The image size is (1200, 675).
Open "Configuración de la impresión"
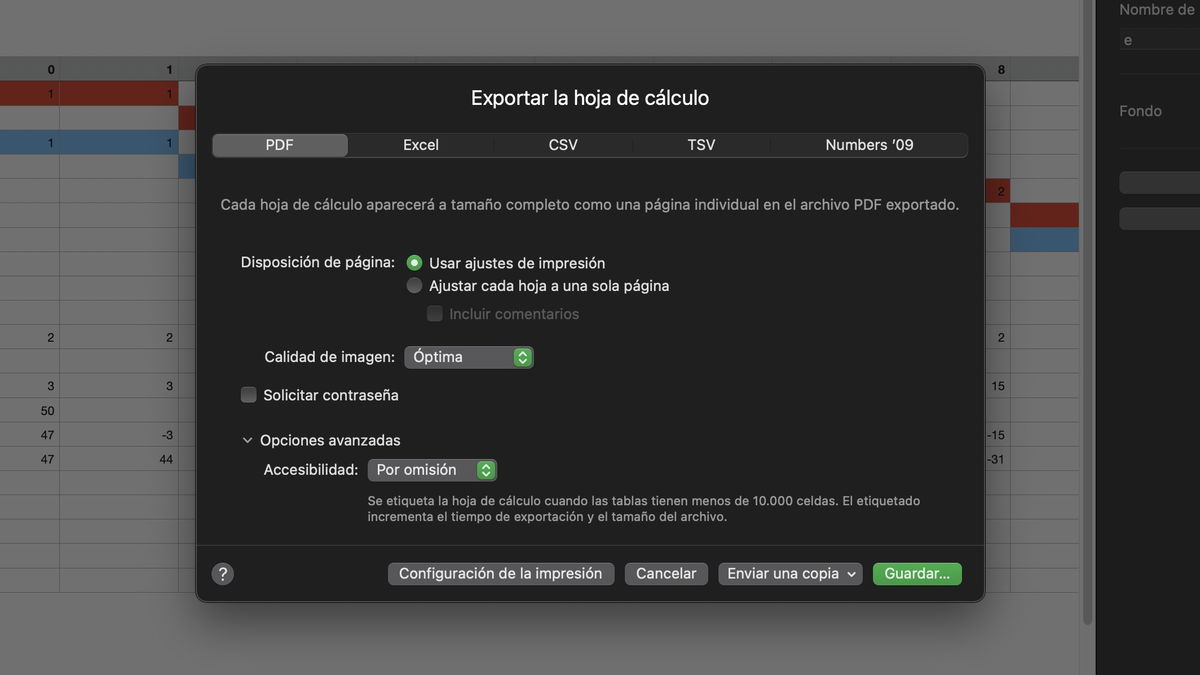[500, 573]
